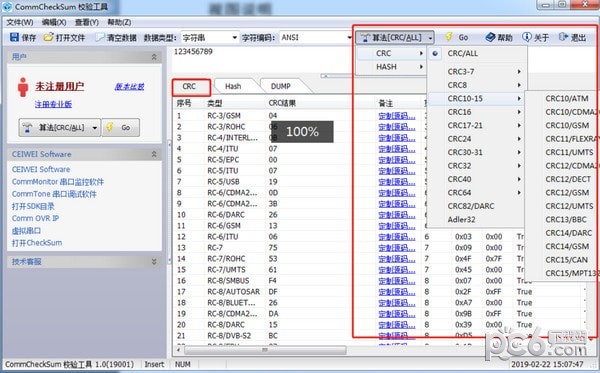Open Help via the book icon
The image size is (600, 373).
click(490, 37)
